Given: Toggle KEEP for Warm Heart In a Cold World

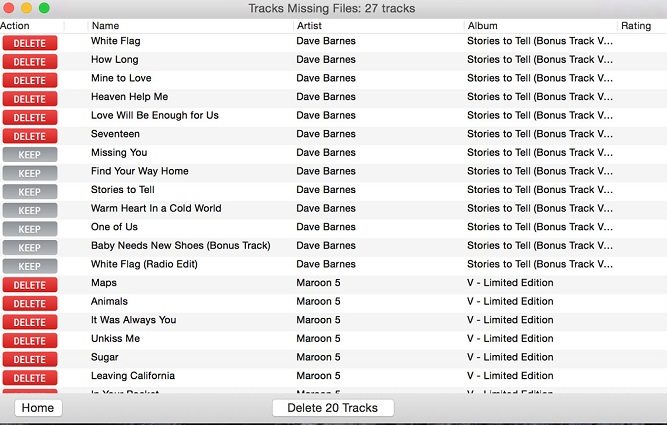Looking at the screenshot, I should 30,211.
